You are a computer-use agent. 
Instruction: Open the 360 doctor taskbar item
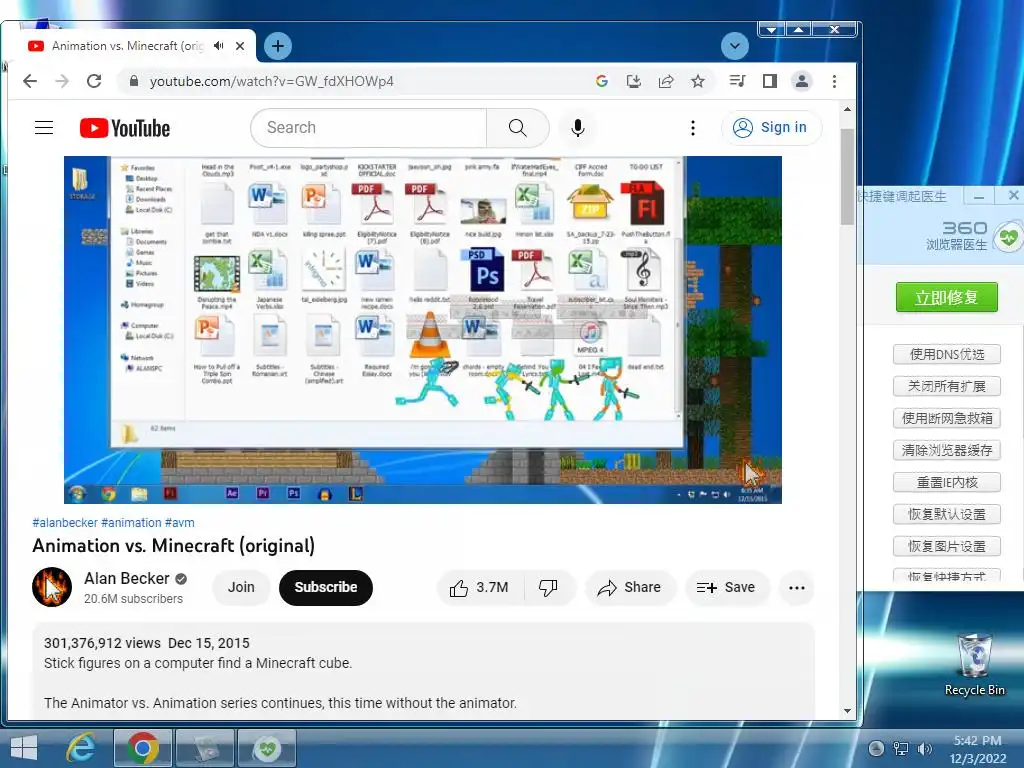point(266,748)
